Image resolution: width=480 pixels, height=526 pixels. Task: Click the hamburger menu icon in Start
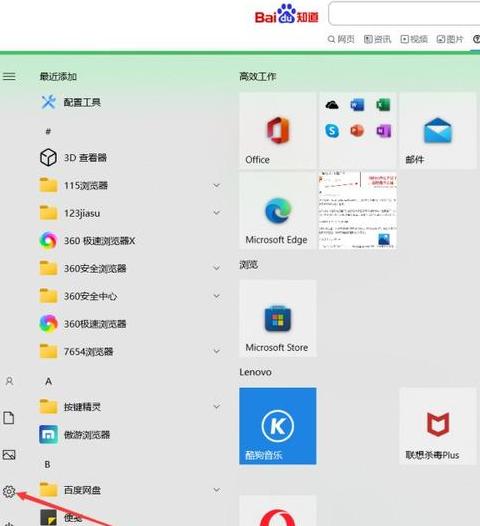[9, 76]
